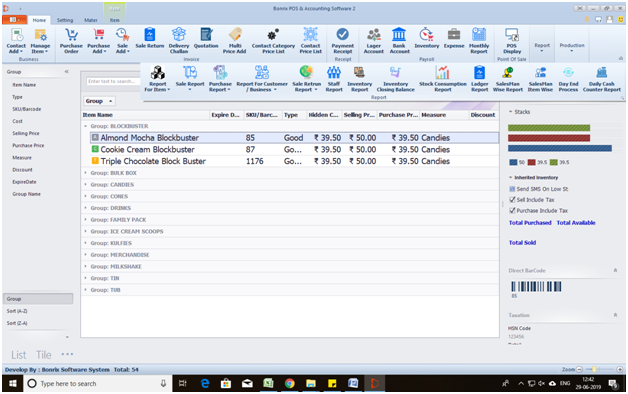Open the Monthly Report icon
This screenshot has height=394, width=628.
coord(479,40)
